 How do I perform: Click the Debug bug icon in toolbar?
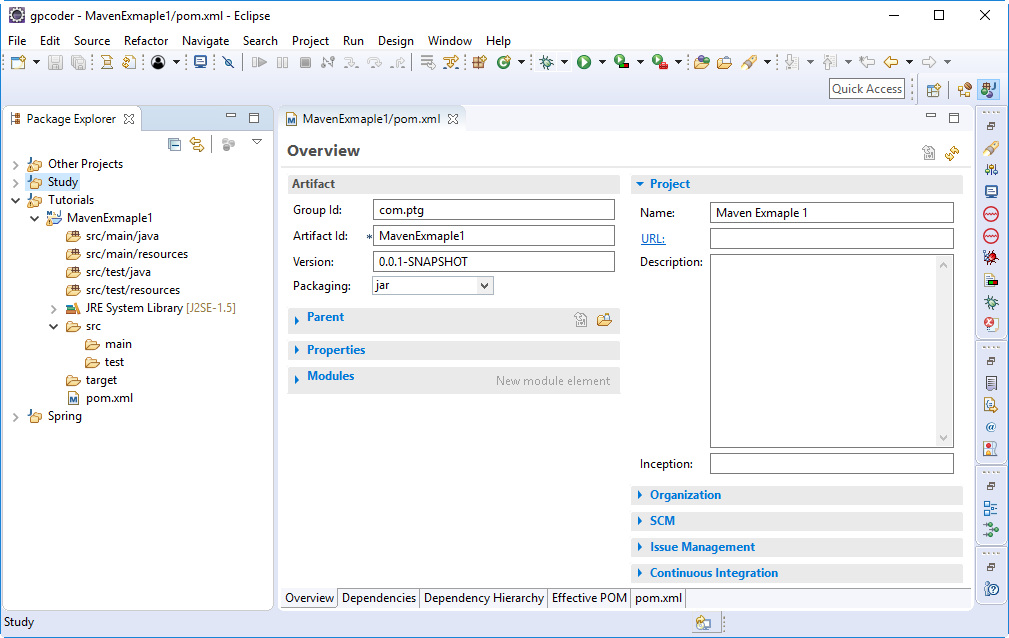547,62
